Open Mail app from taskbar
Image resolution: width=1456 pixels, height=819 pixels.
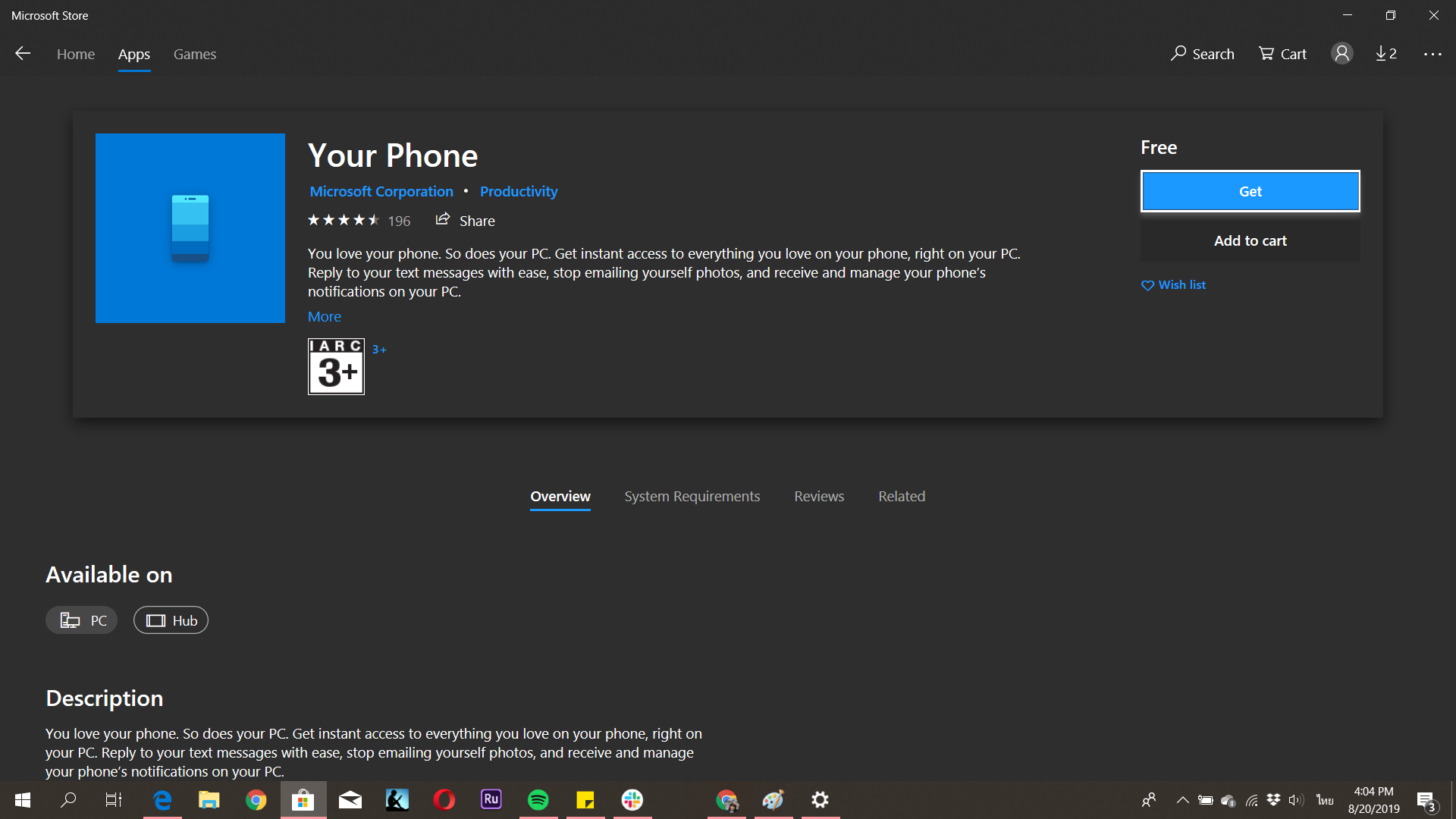350,800
